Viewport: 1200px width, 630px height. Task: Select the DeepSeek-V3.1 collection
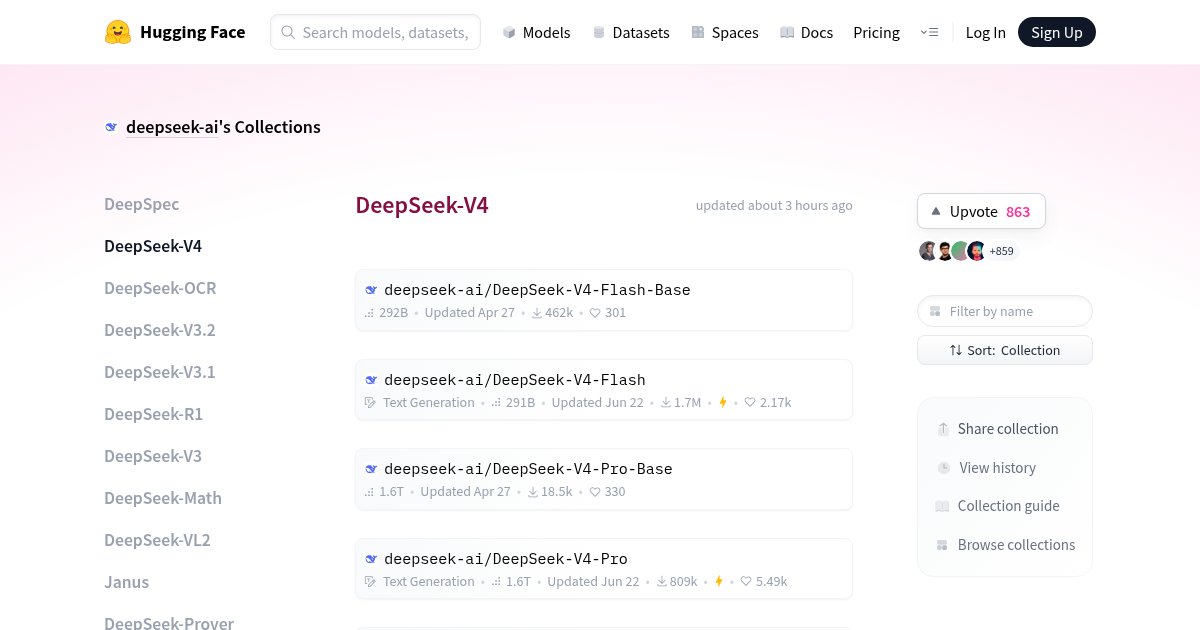point(160,372)
